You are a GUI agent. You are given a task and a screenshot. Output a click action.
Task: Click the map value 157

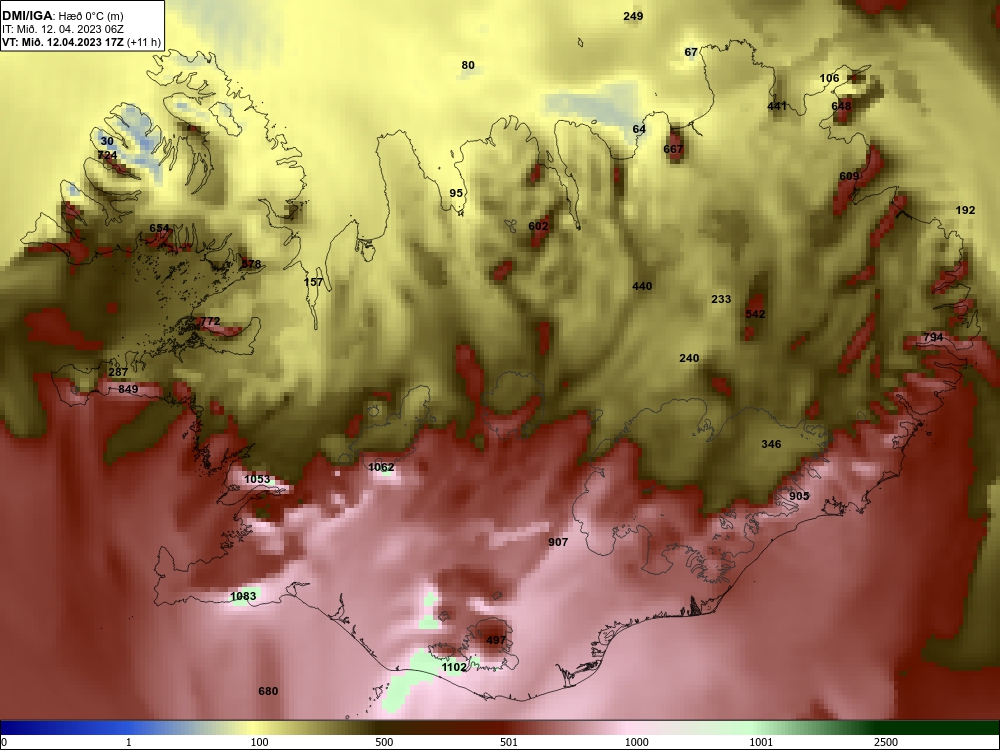[313, 282]
